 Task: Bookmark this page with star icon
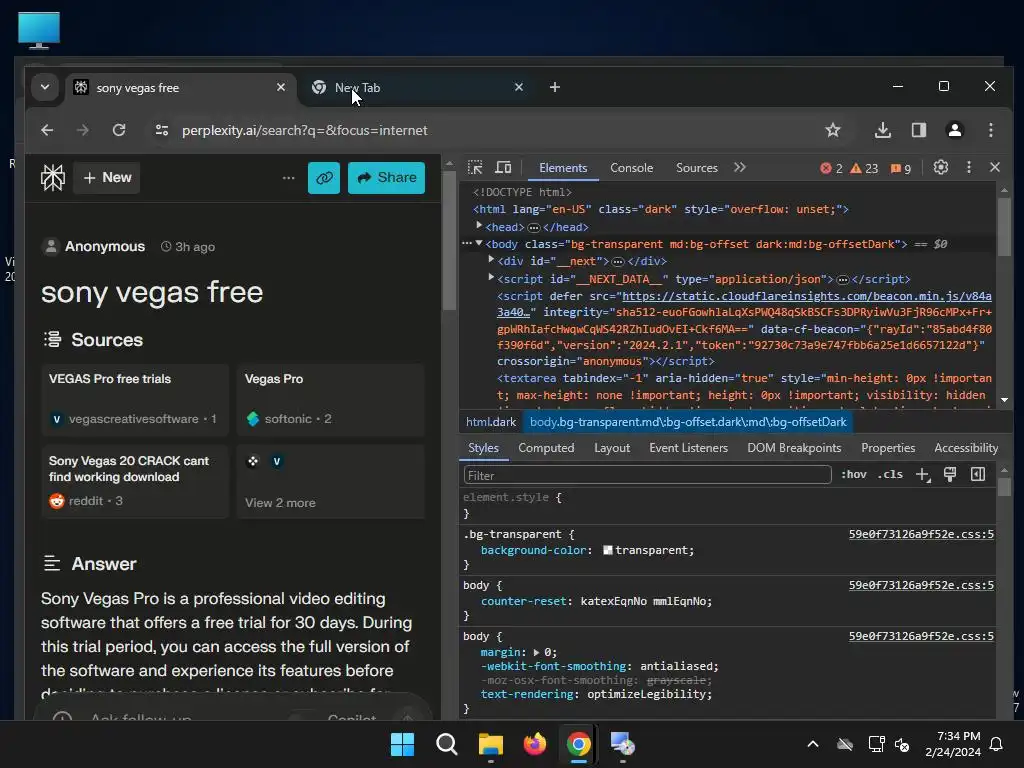coord(833,130)
